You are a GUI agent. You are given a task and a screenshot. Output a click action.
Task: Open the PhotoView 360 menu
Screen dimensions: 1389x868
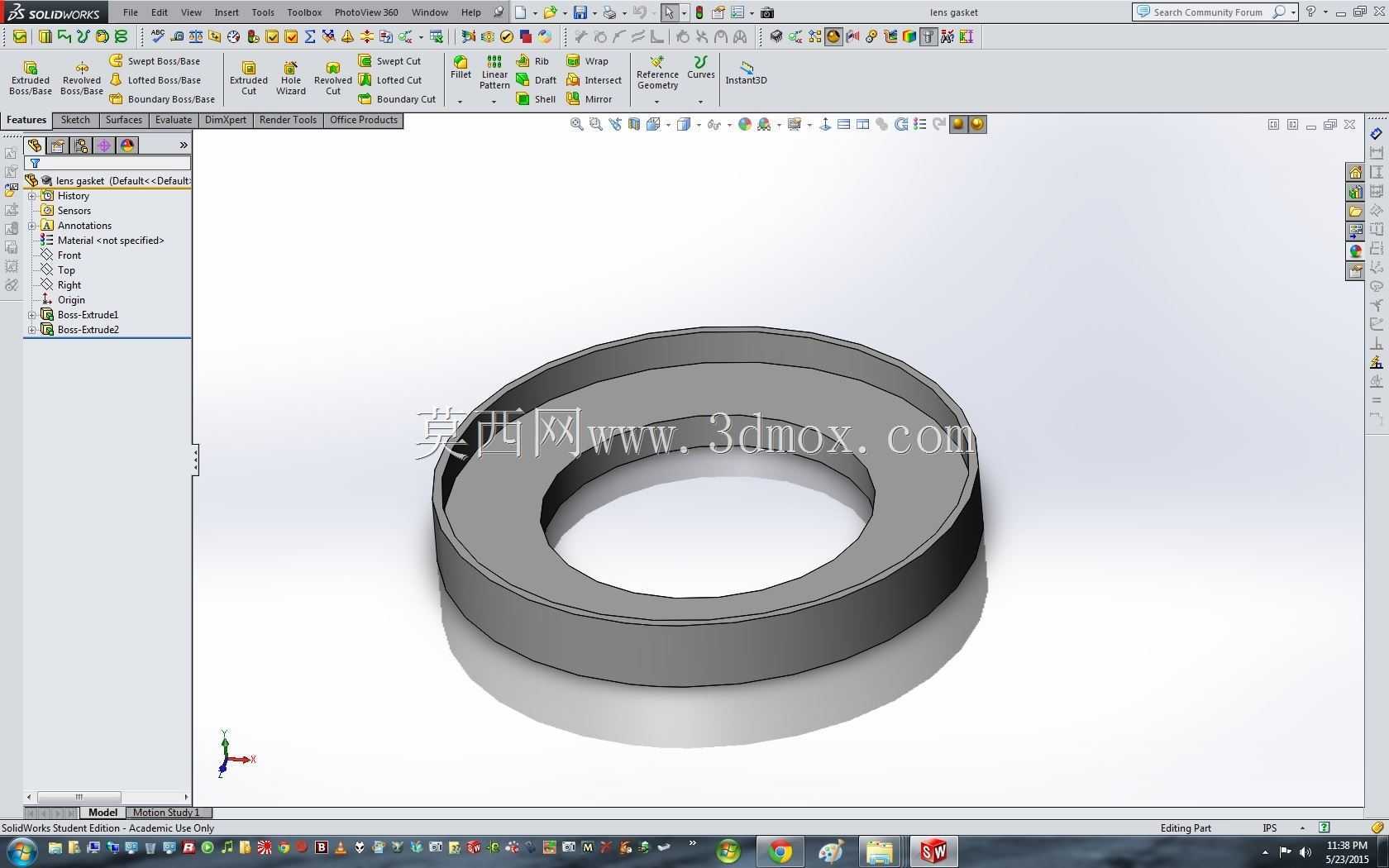click(x=366, y=12)
